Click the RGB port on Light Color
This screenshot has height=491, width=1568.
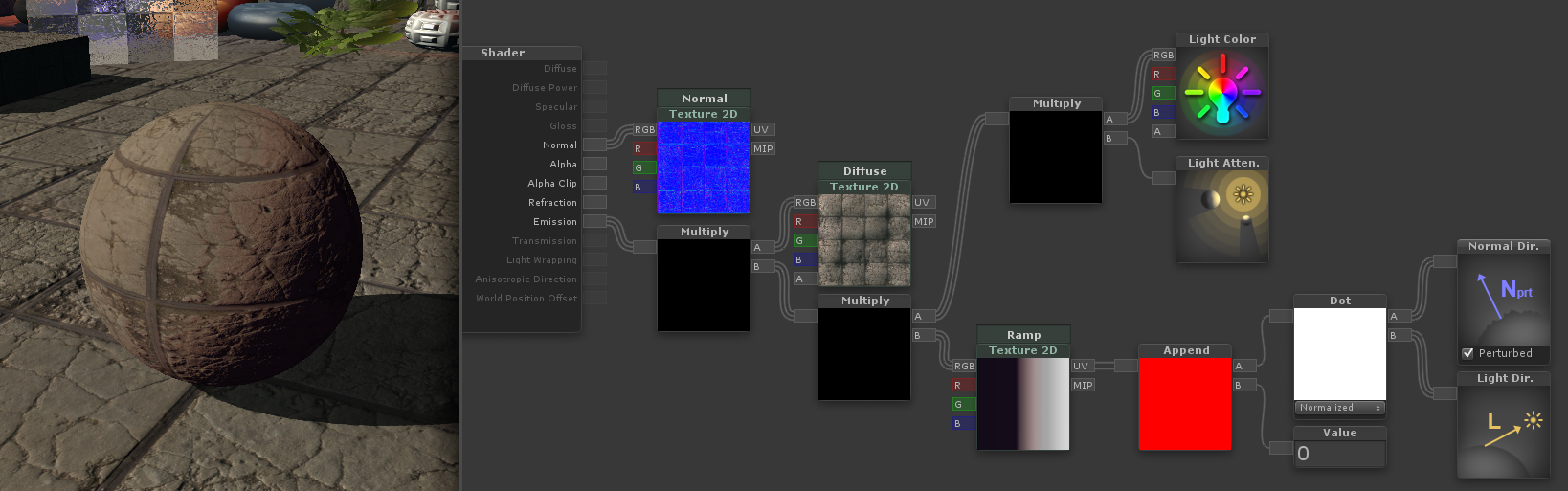click(1163, 56)
